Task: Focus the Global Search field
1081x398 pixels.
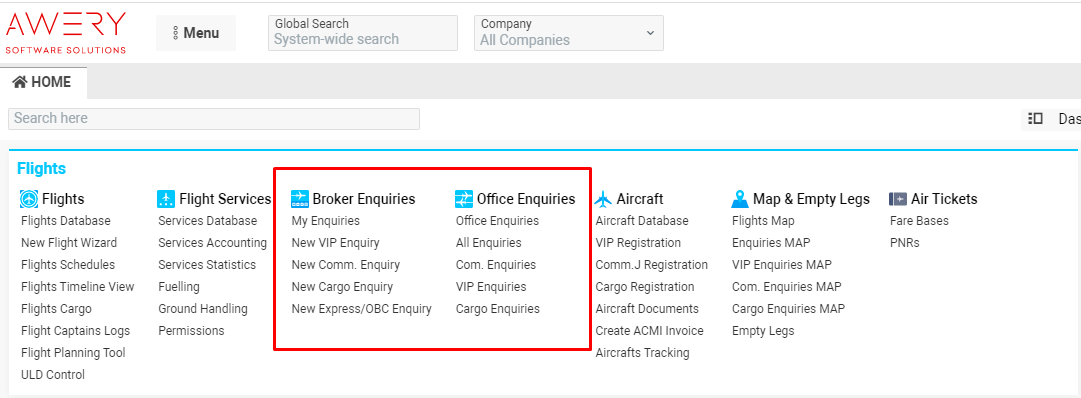Action: coord(363,33)
